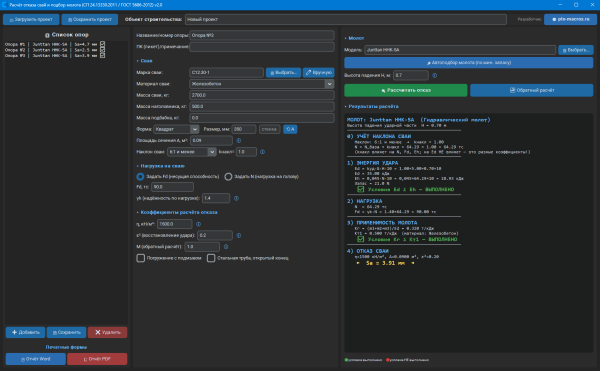Click the blue recalculate area A button
The width and height of the screenshot is (600, 371).
[290, 129]
